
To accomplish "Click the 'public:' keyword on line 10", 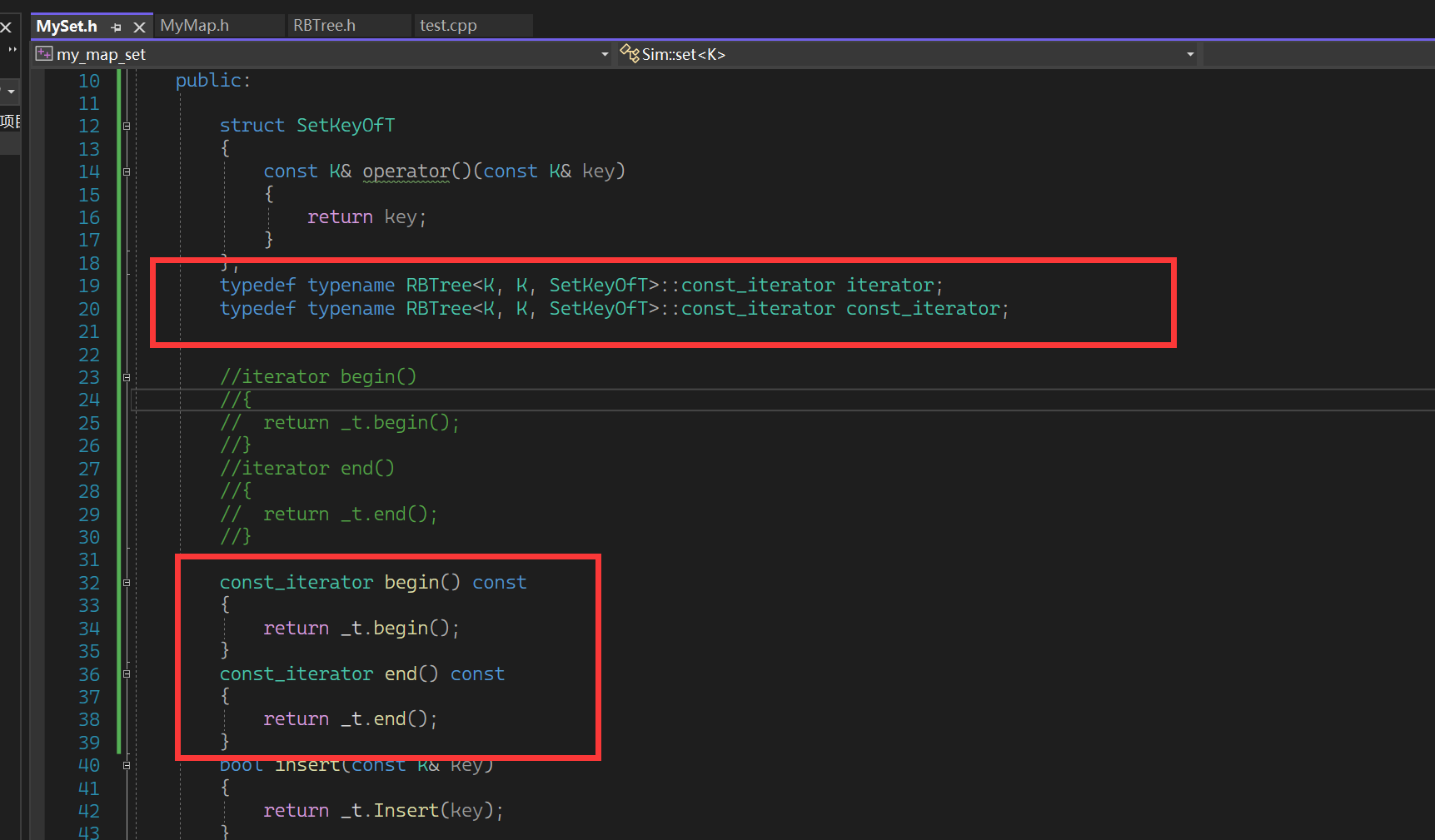I will pos(212,80).
